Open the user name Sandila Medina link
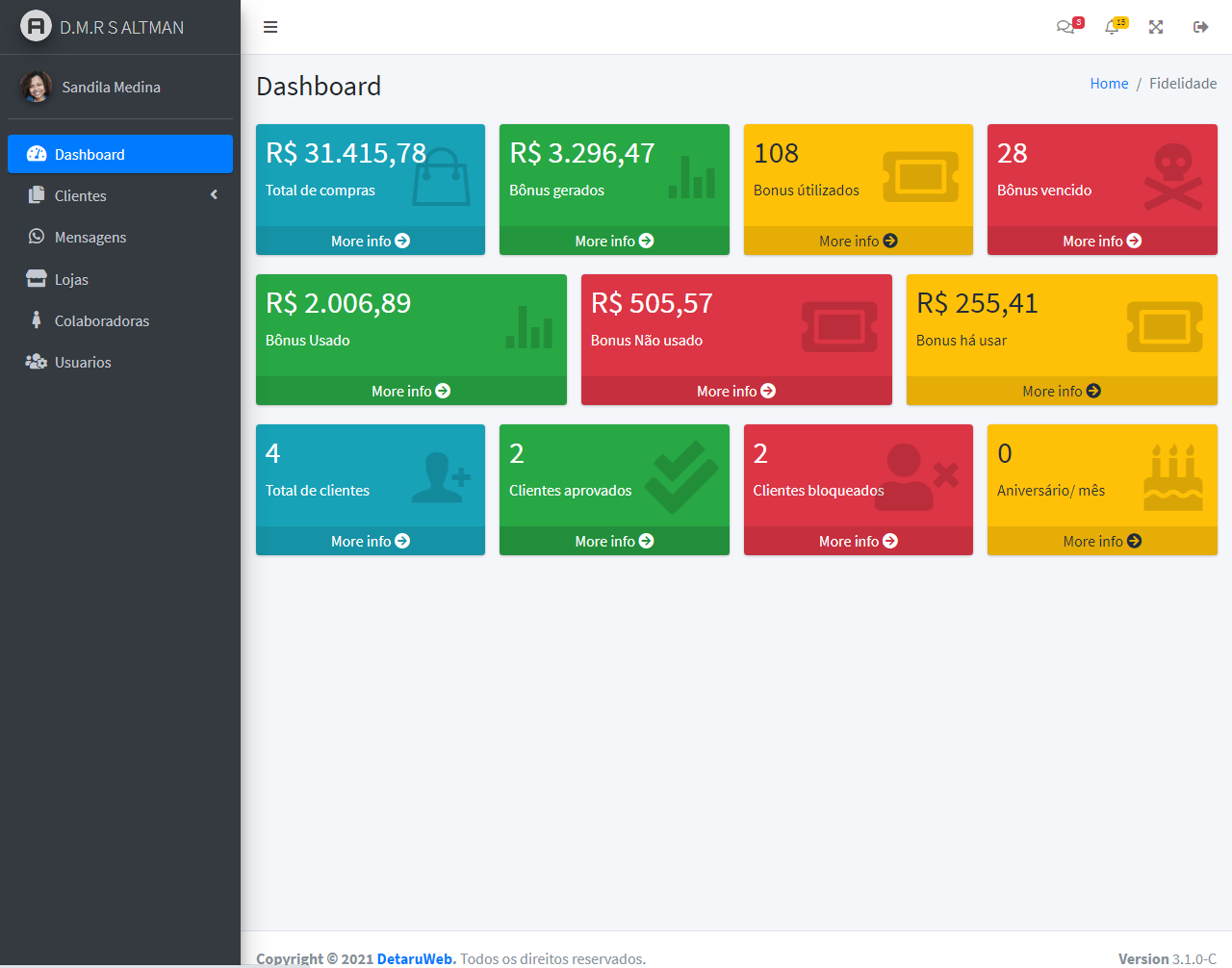Viewport: 1232px width, 968px height. [x=111, y=87]
